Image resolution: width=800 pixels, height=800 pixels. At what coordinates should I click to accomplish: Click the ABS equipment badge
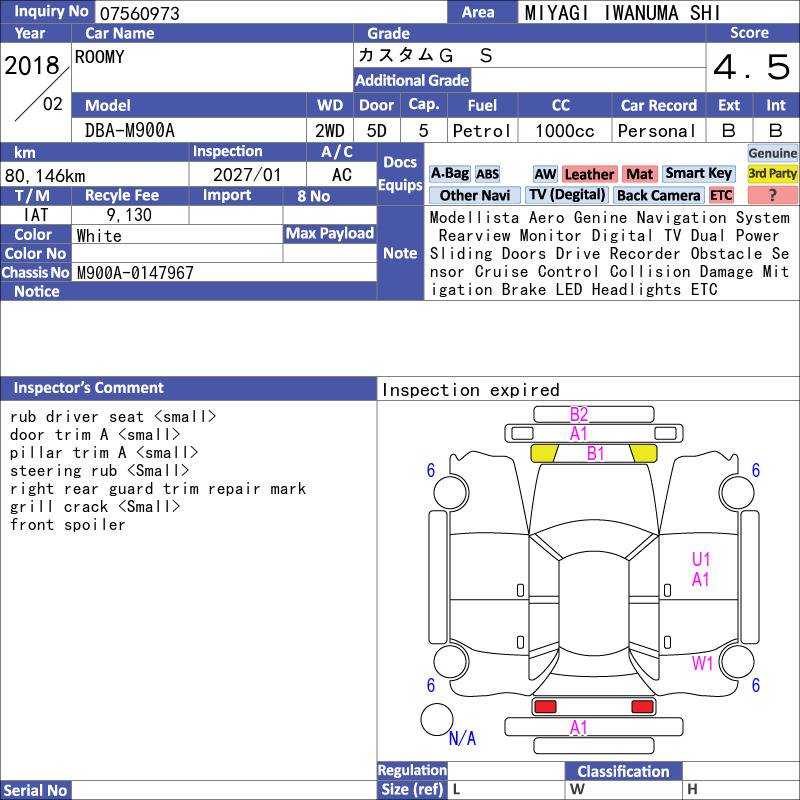[x=487, y=174]
